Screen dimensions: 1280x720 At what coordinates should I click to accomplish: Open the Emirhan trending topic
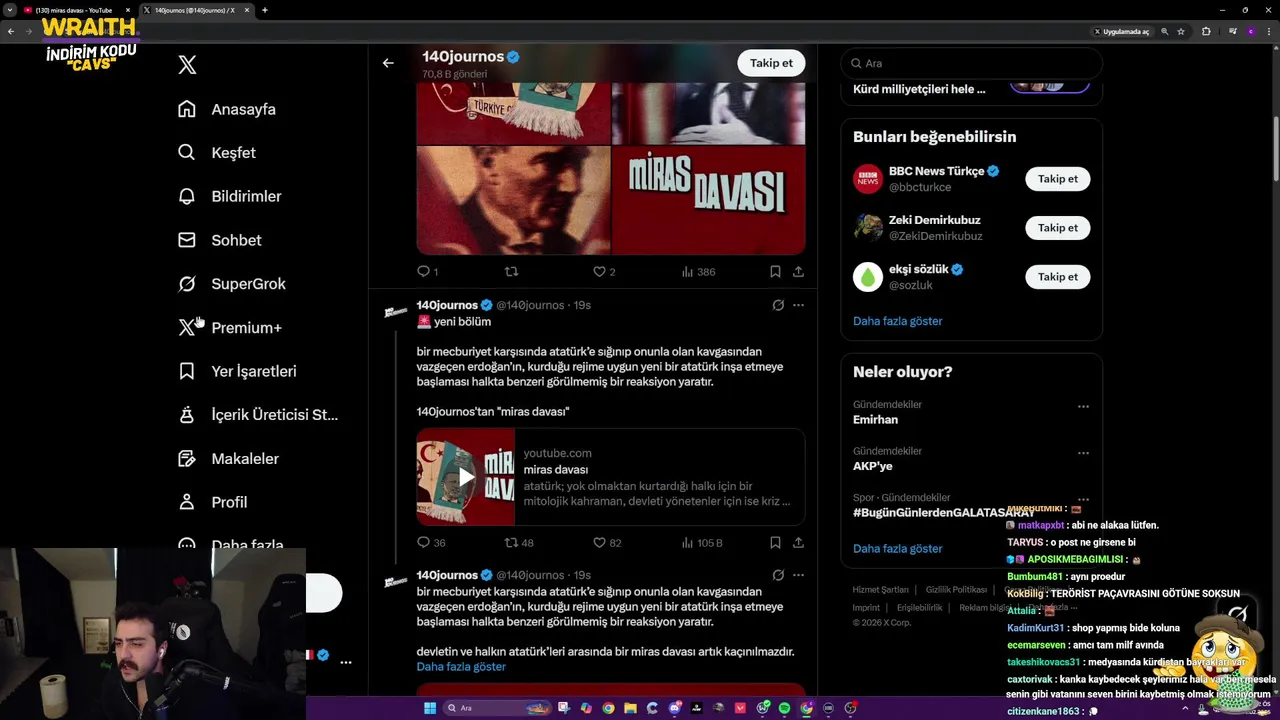(x=875, y=420)
